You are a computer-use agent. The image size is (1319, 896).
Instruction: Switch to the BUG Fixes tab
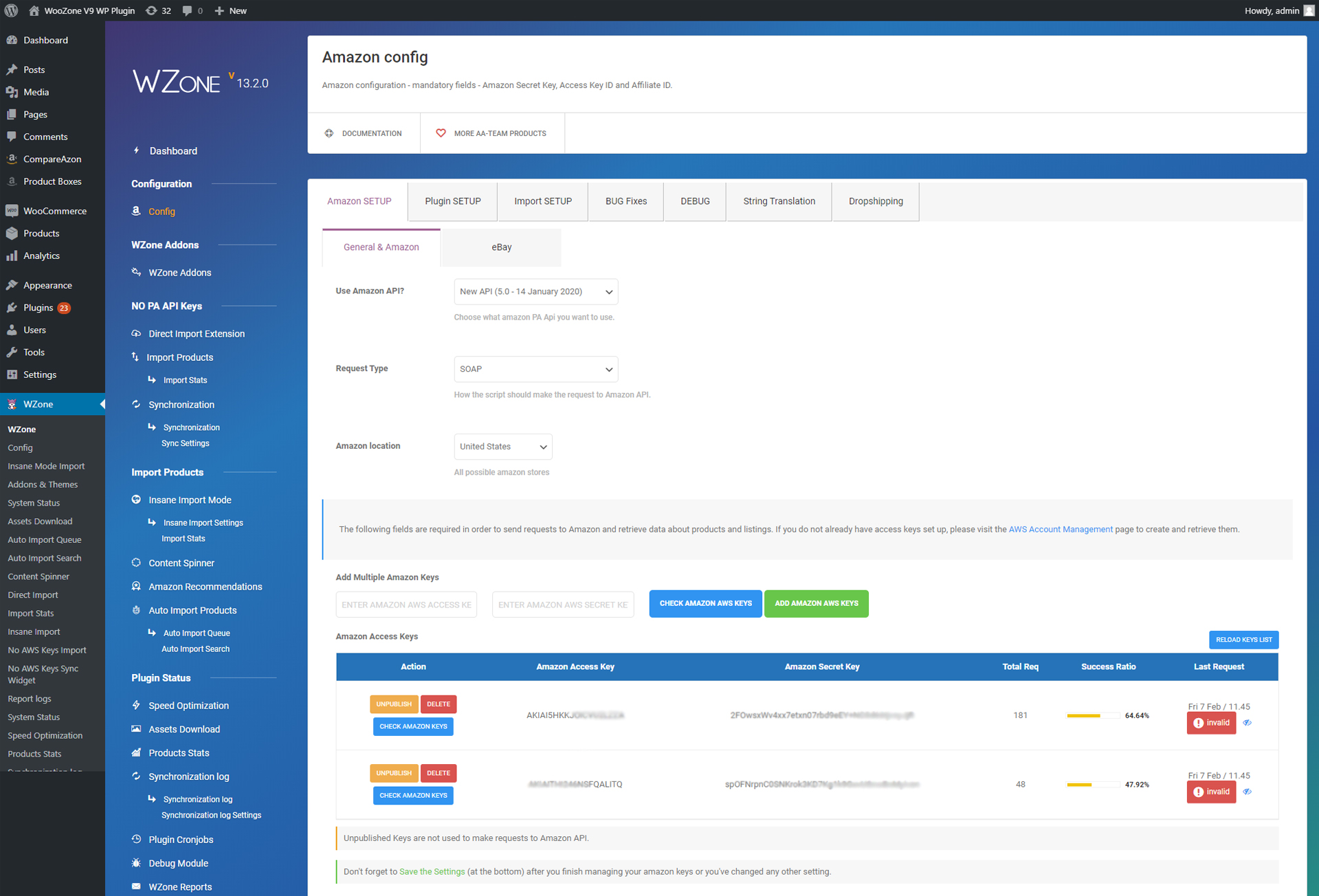point(626,201)
